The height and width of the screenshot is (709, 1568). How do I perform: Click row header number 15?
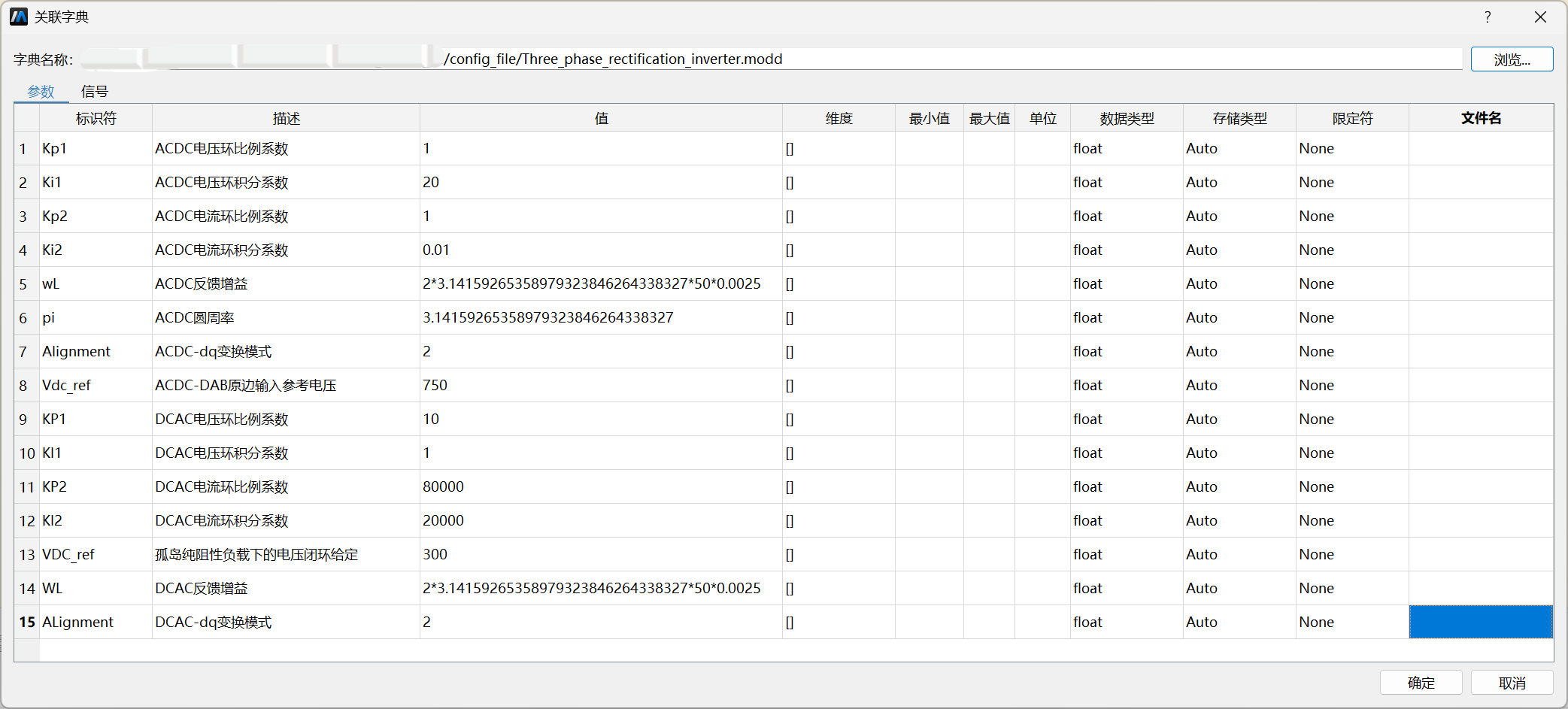coord(27,622)
